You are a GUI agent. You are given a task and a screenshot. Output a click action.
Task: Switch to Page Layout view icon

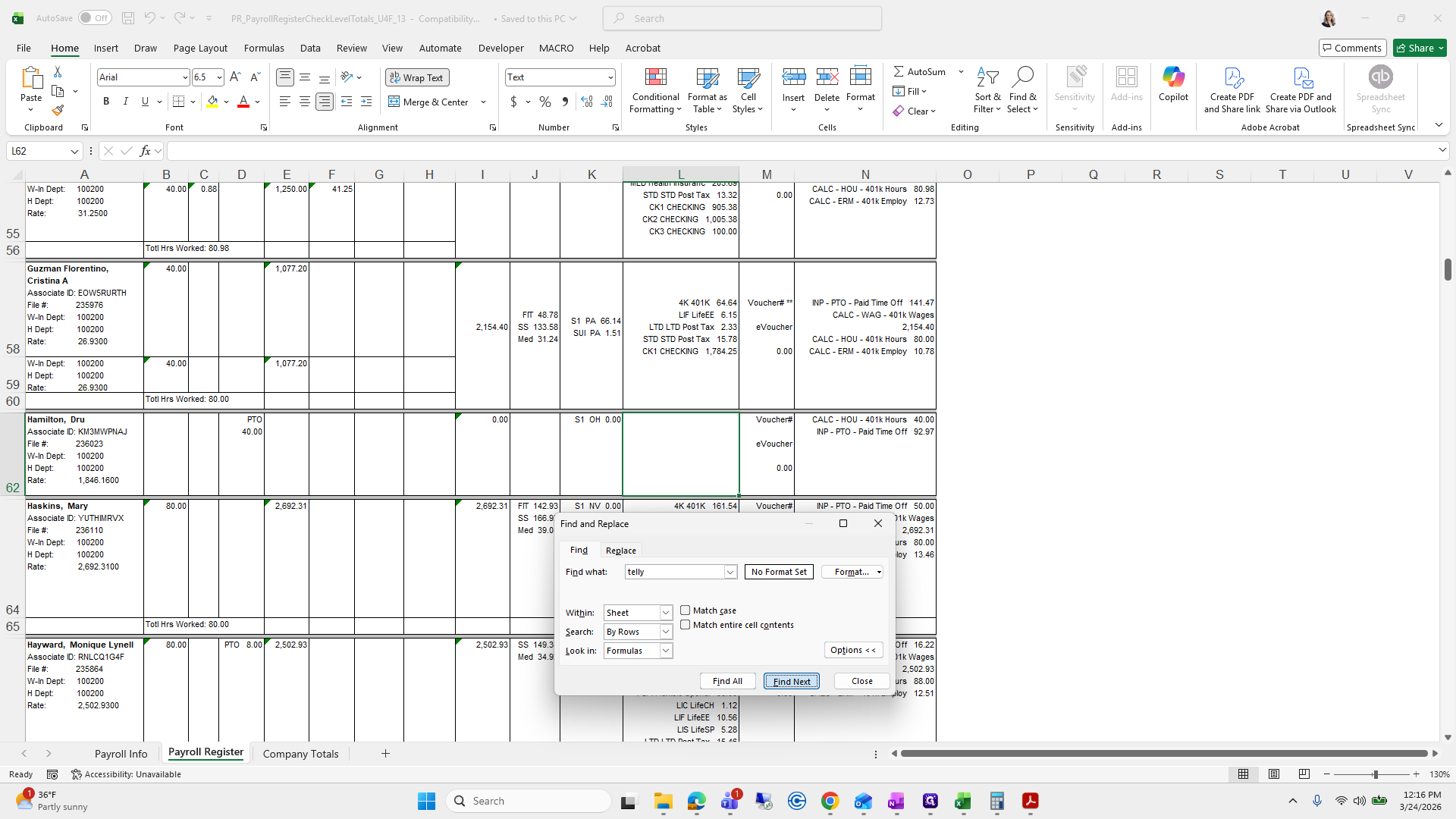[1274, 774]
